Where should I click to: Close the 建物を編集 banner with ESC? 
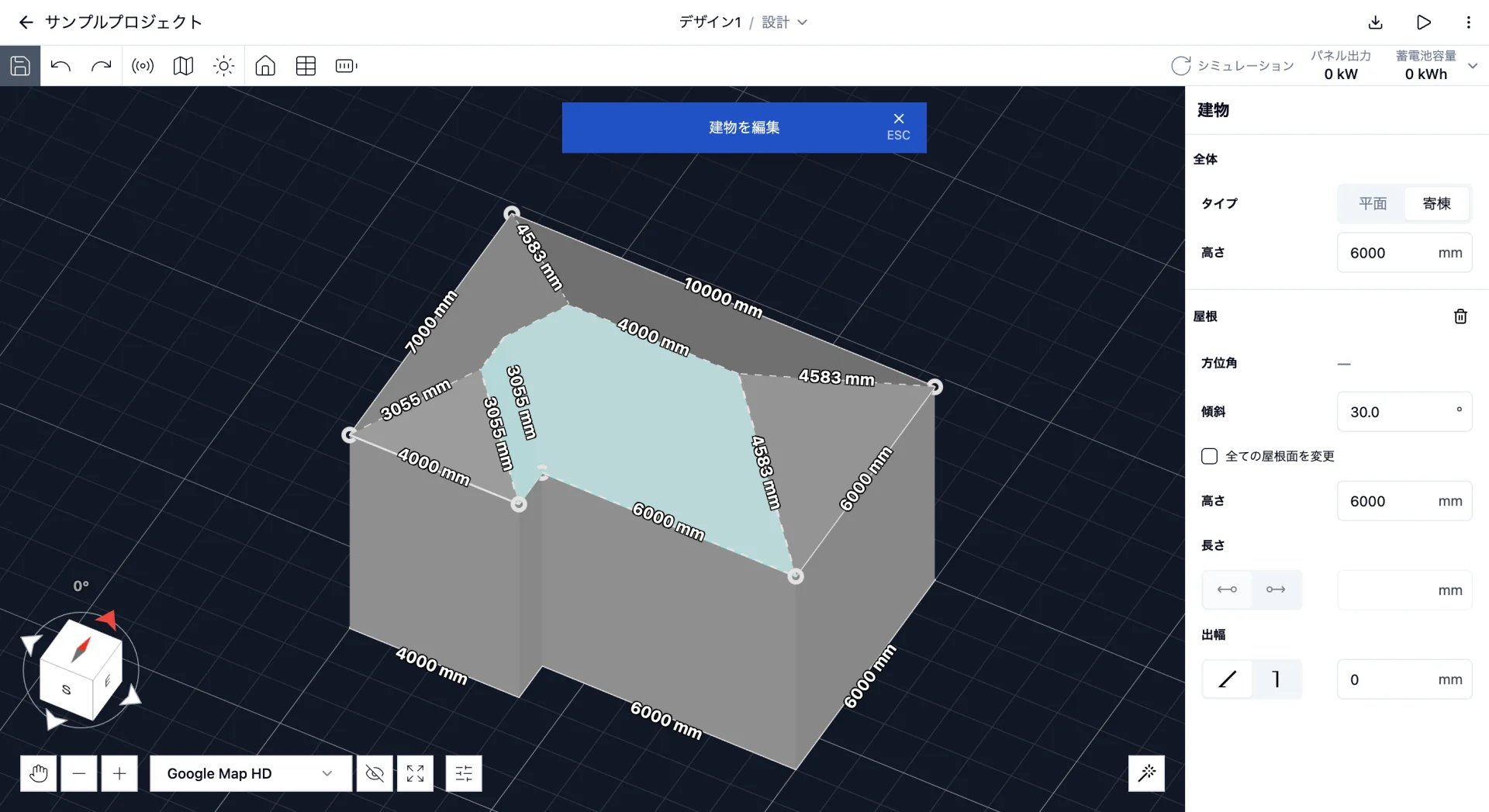899,126
